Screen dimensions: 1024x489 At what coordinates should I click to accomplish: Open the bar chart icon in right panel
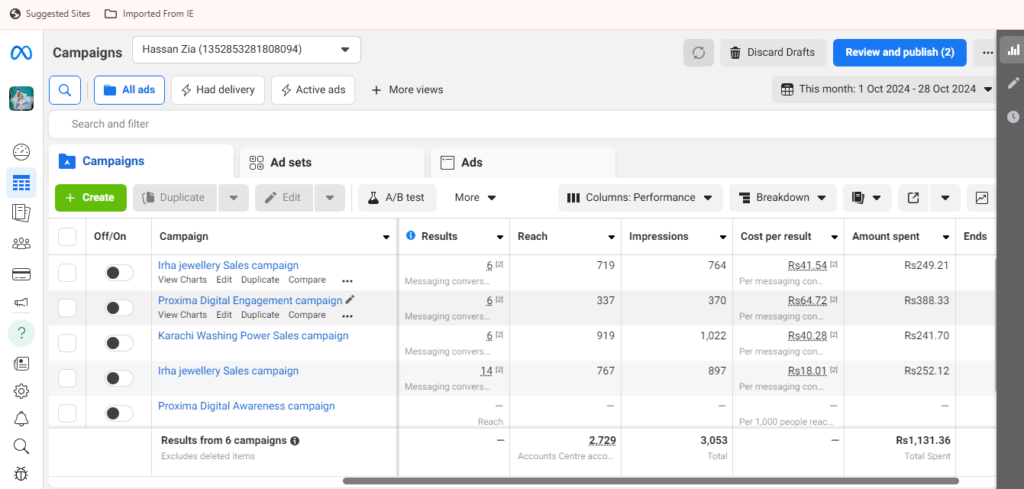click(x=1013, y=49)
